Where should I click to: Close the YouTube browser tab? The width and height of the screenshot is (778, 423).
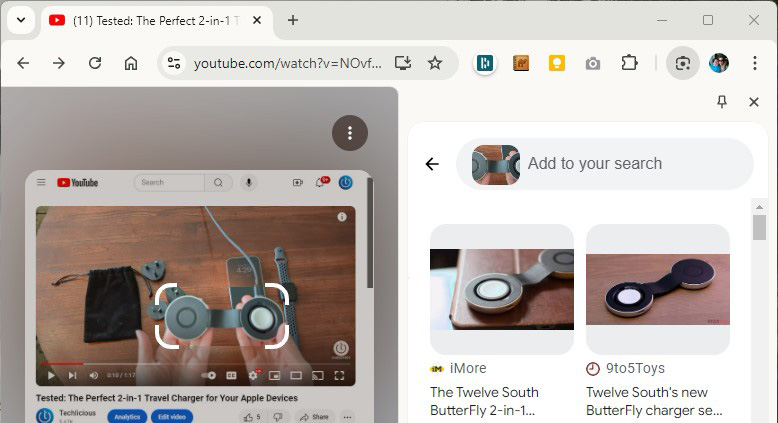[257, 20]
